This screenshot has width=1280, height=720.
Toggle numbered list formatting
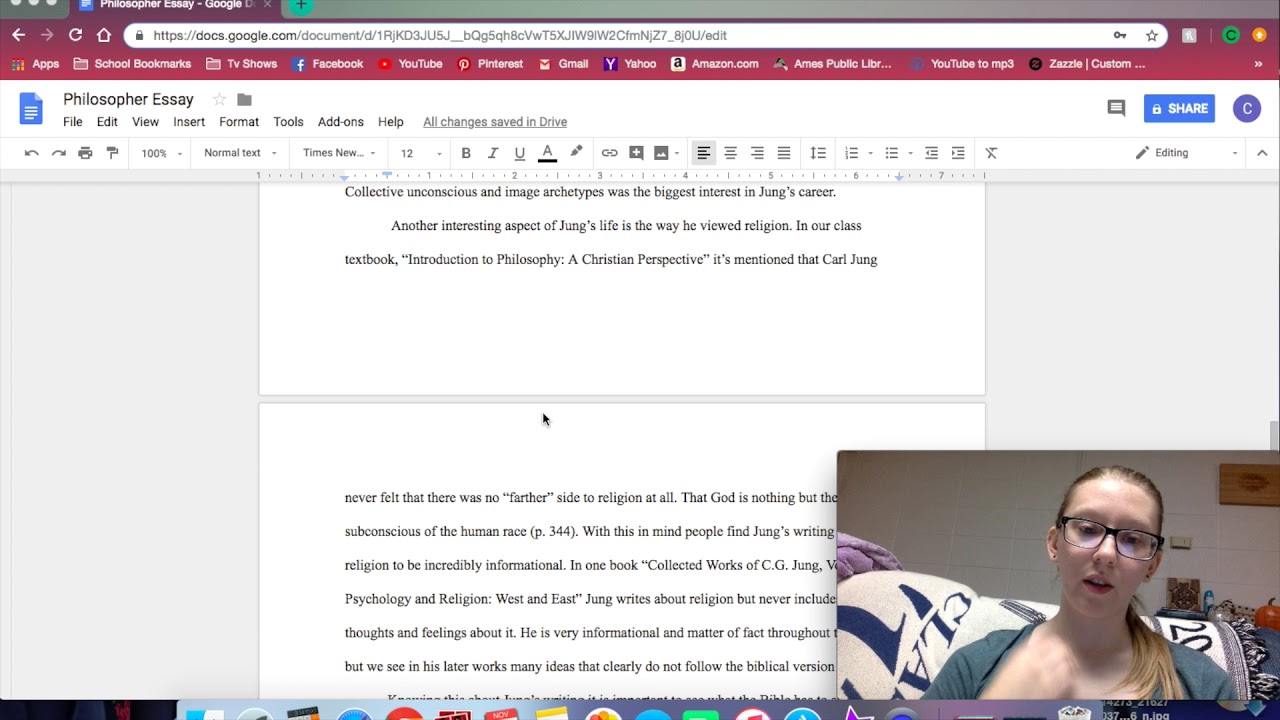pyautogui.click(x=852, y=153)
